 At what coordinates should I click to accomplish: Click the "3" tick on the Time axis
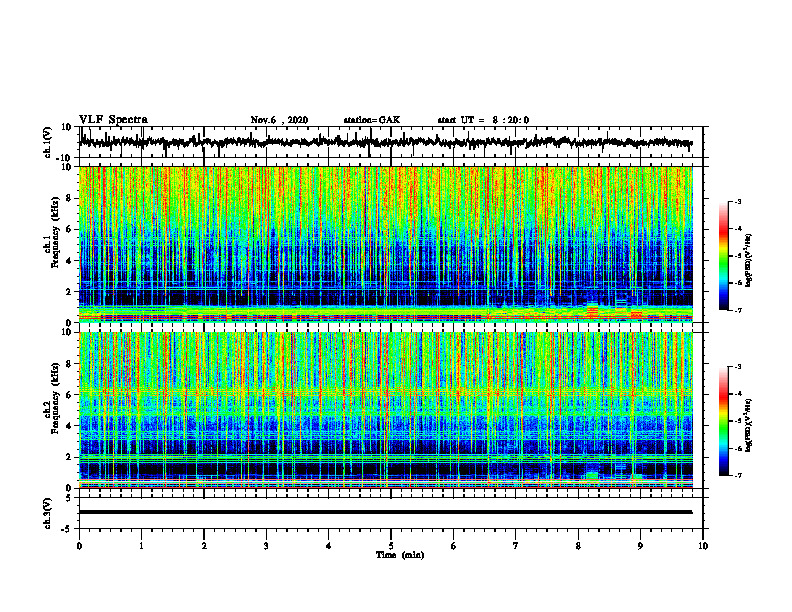click(266, 546)
